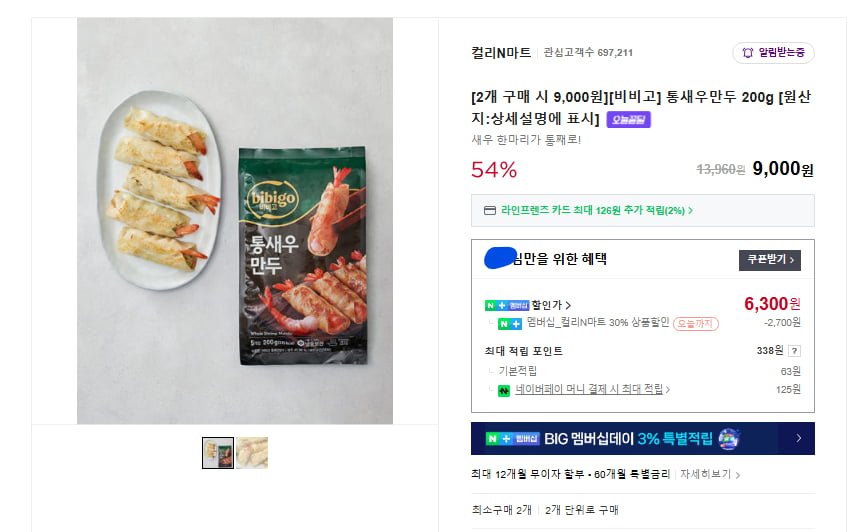Toggle the 알림받는중 notification button
The height and width of the screenshot is (532, 861).
coord(773,52)
